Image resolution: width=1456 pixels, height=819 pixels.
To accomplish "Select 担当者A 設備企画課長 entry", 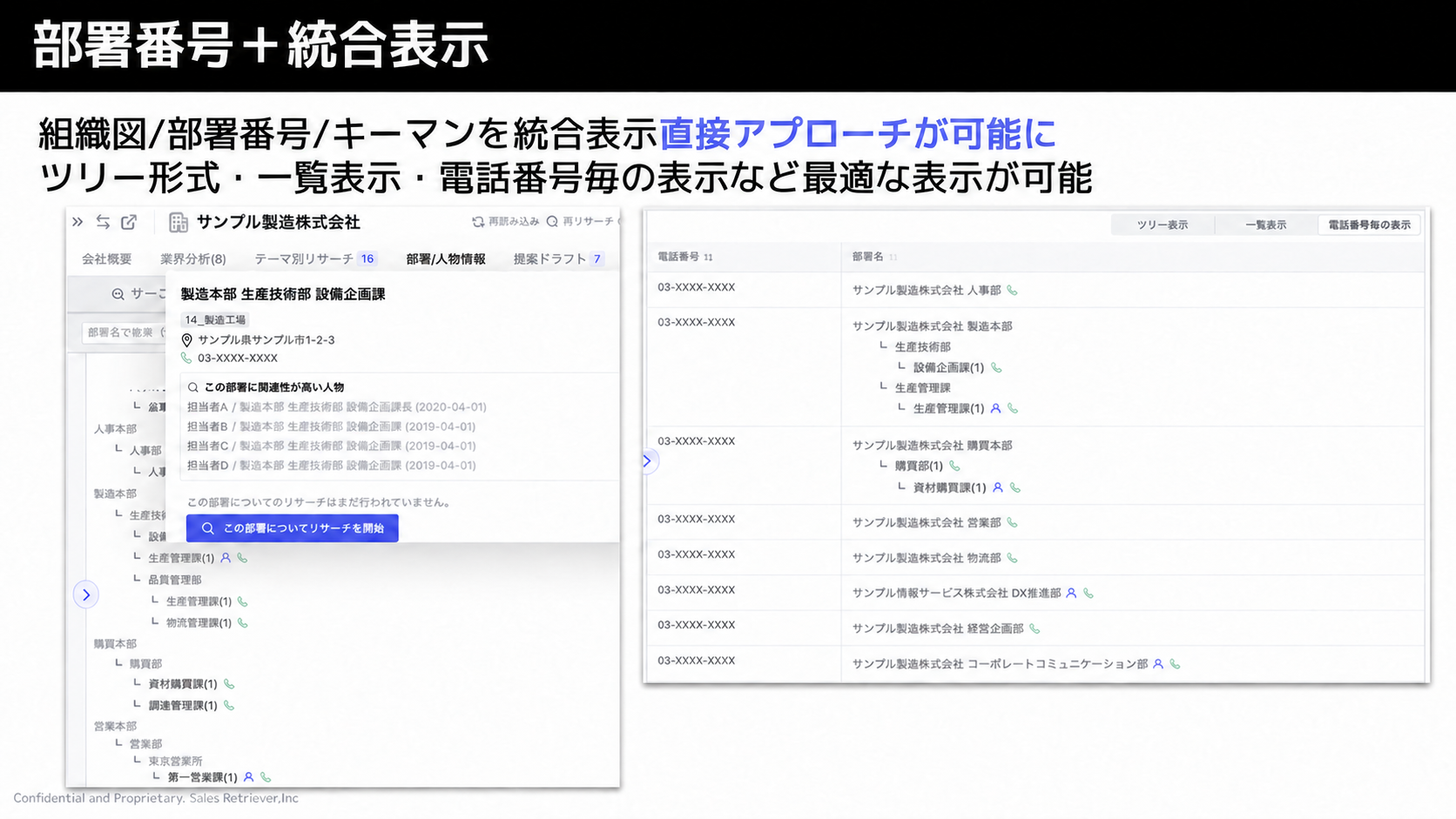I will coord(337,406).
